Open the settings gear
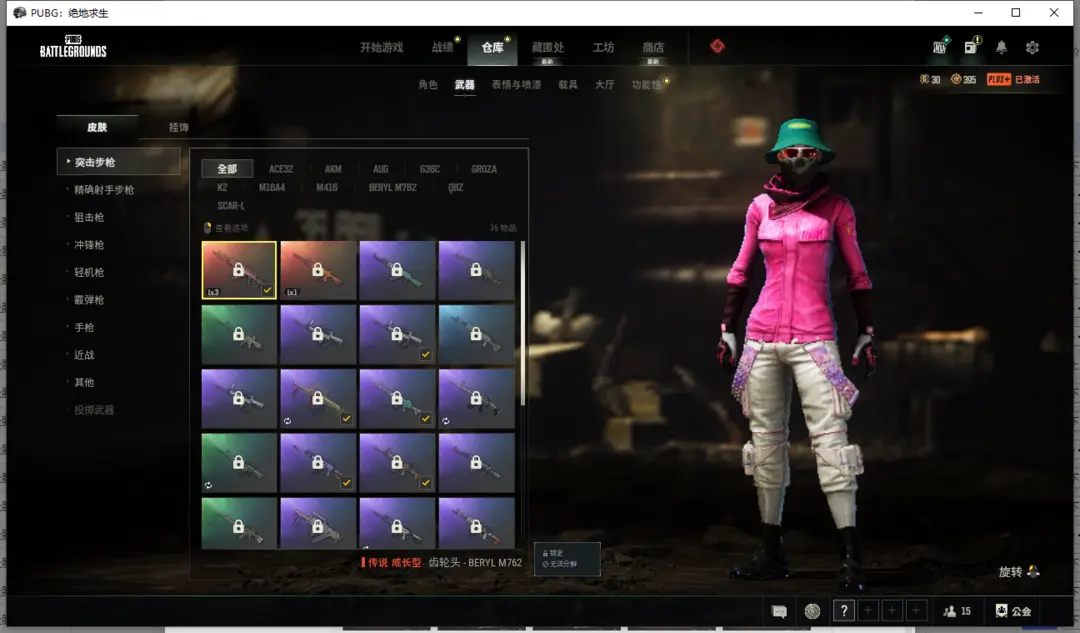The height and width of the screenshot is (633, 1080). (x=1032, y=48)
